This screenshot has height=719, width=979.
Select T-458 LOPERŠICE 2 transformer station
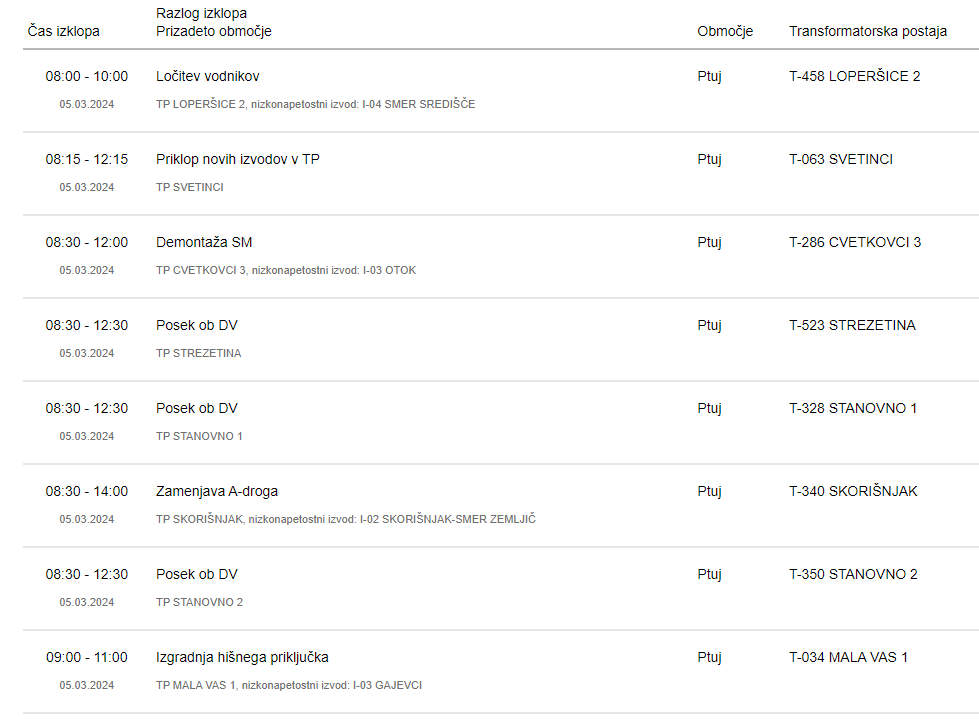pyautogui.click(x=855, y=76)
